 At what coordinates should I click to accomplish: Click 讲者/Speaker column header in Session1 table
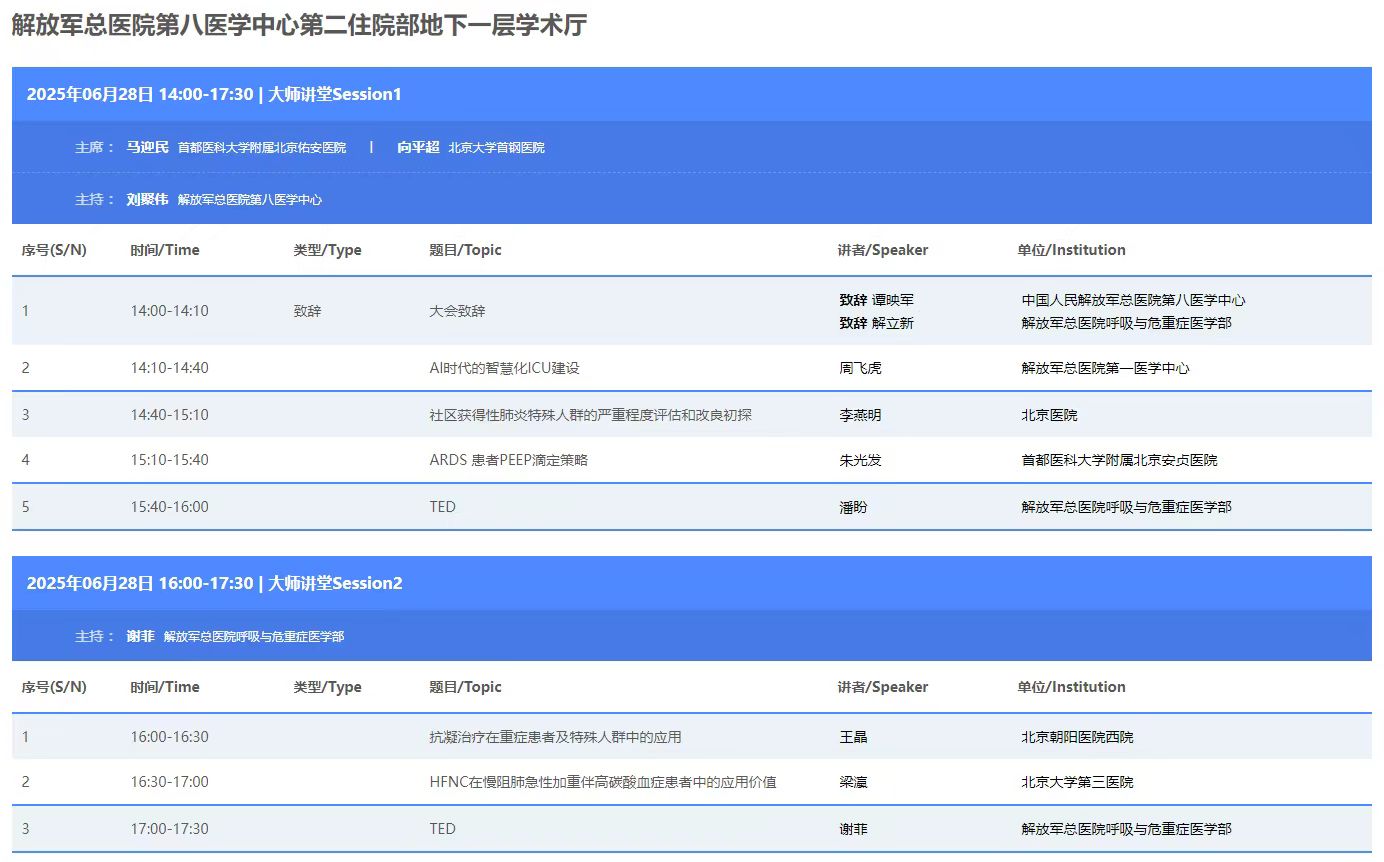point(883,250)
